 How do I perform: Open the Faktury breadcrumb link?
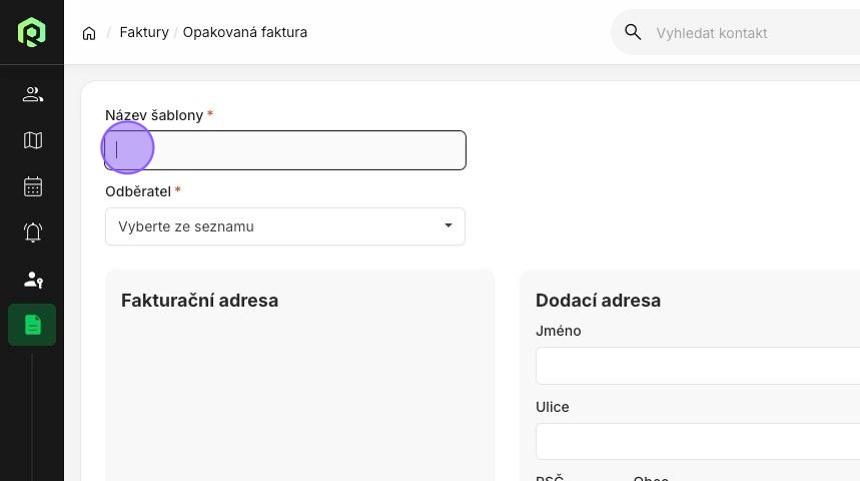(144, 32)
